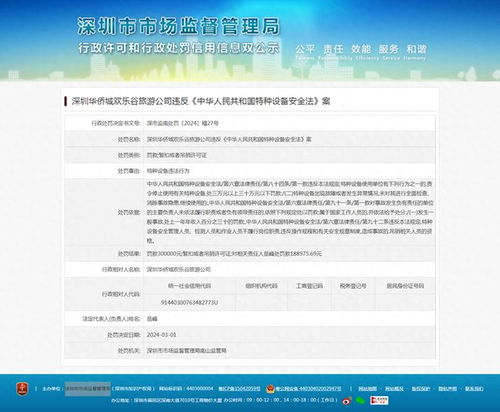The image size is (500, 412).
Task: Click the penalty reason value 特种设备违法行为
Action: pyautogui.click(x=168, y=171)
